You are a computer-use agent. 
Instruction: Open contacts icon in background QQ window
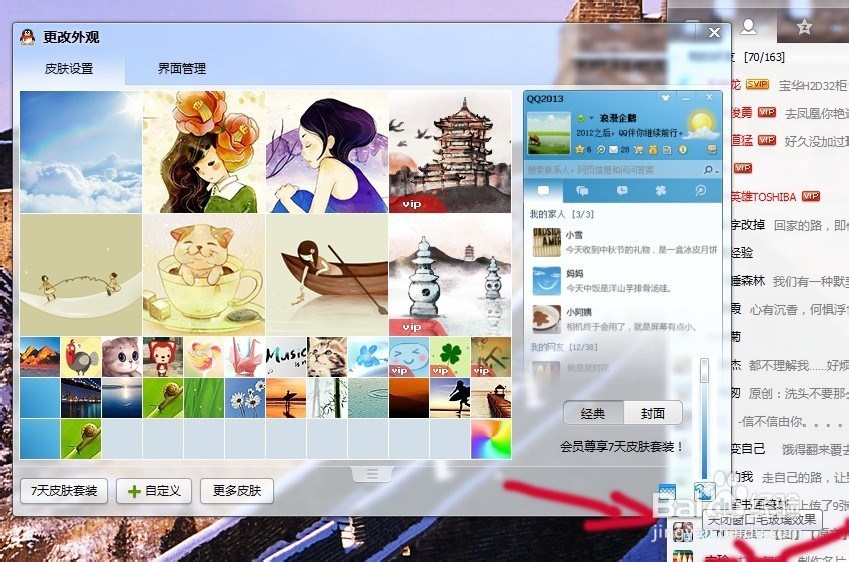[749, 27]
